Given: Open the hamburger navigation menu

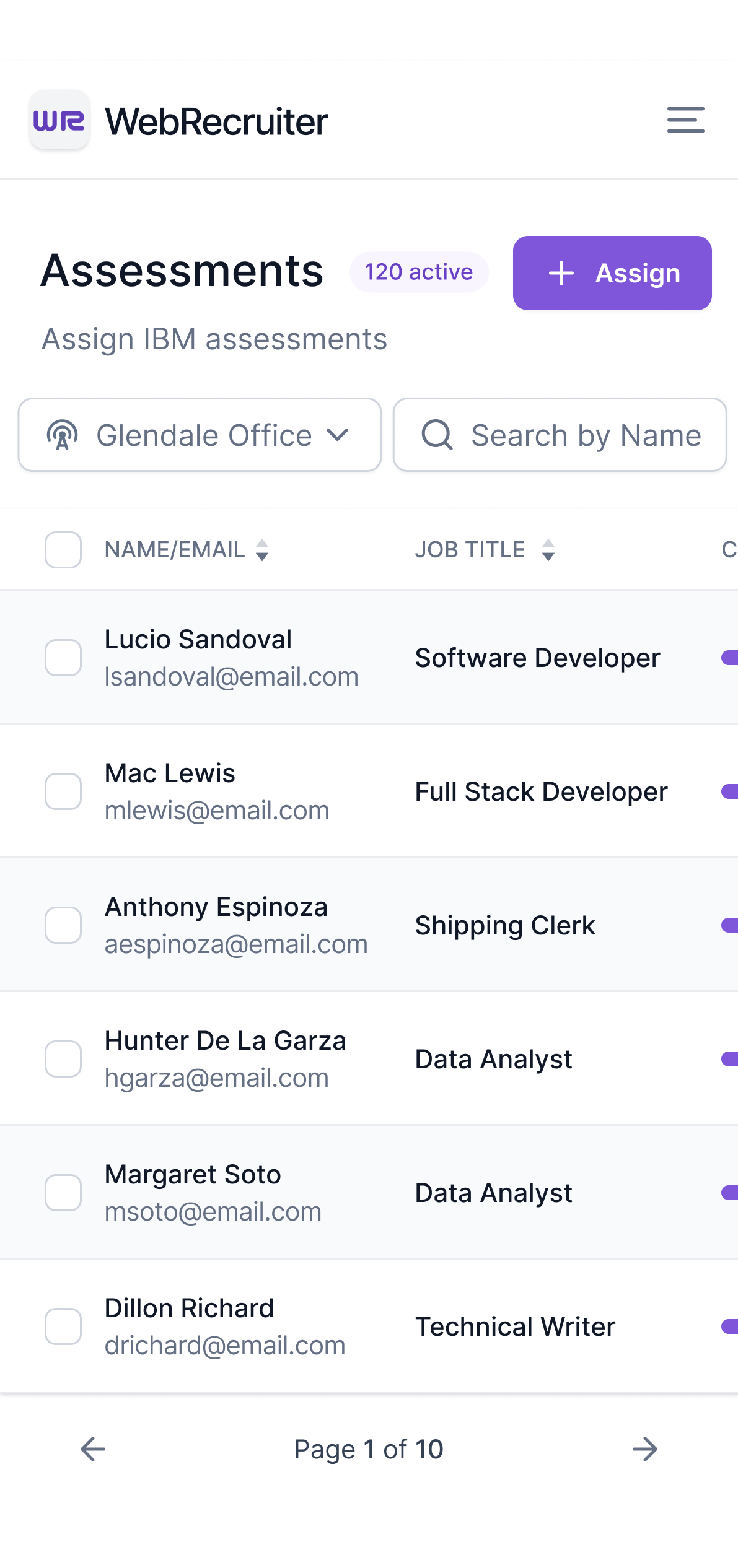Looking at the screenshot, I should [685, 120].
